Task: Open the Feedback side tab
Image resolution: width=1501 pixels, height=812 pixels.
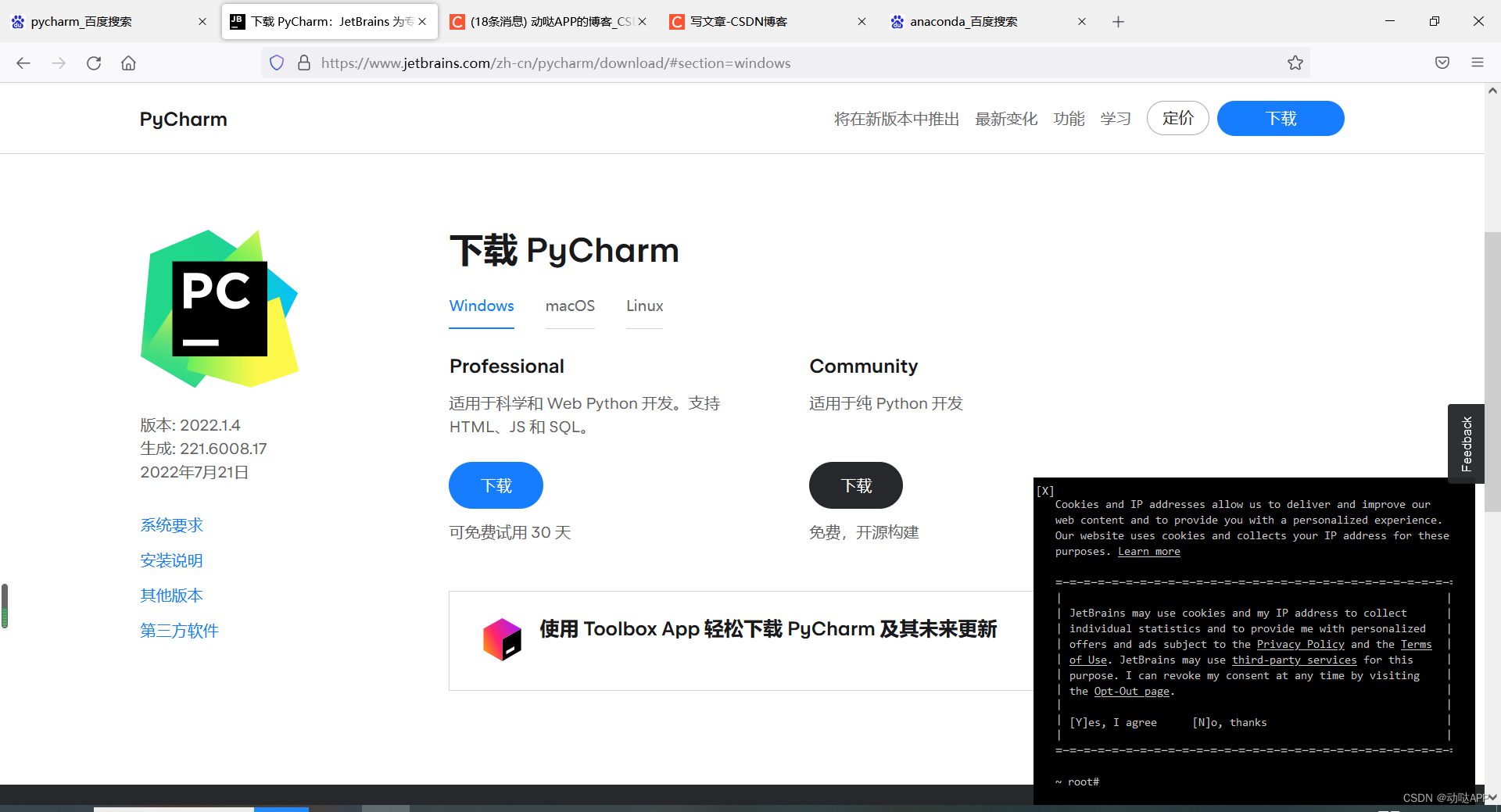Action: 1466,443
